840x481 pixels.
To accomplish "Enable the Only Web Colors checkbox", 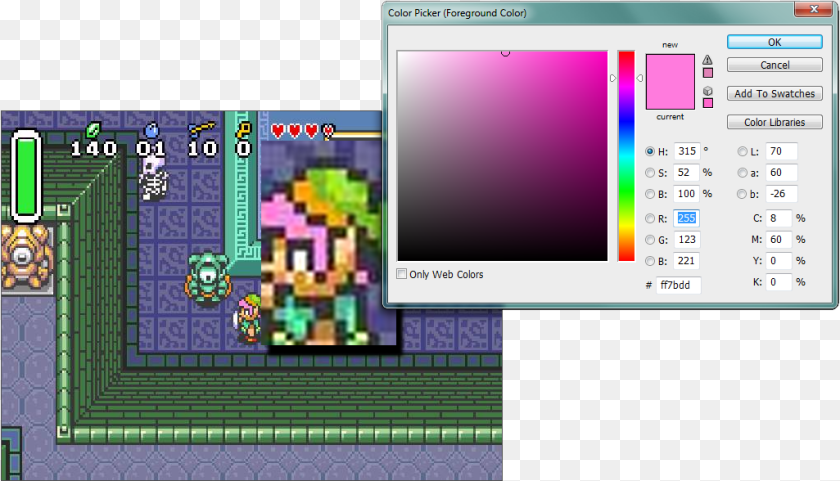I will (x=401, y=274).
